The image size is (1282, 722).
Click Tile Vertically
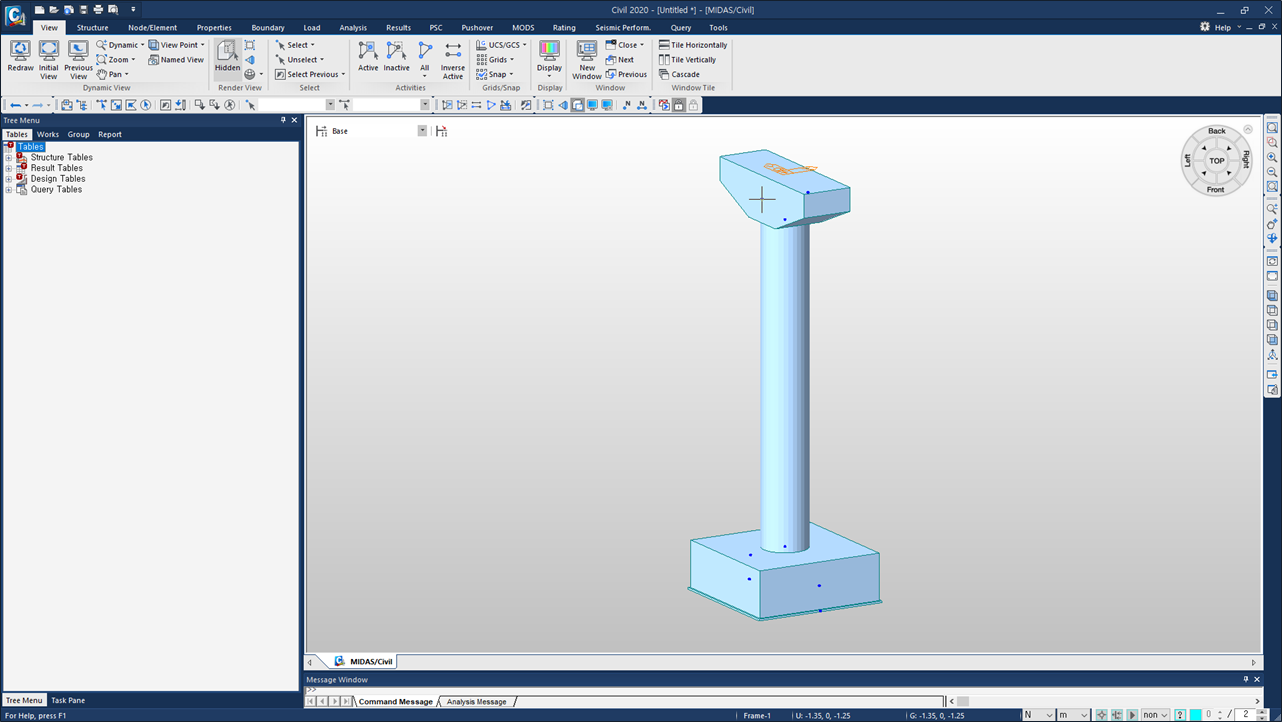click(687, 60)
